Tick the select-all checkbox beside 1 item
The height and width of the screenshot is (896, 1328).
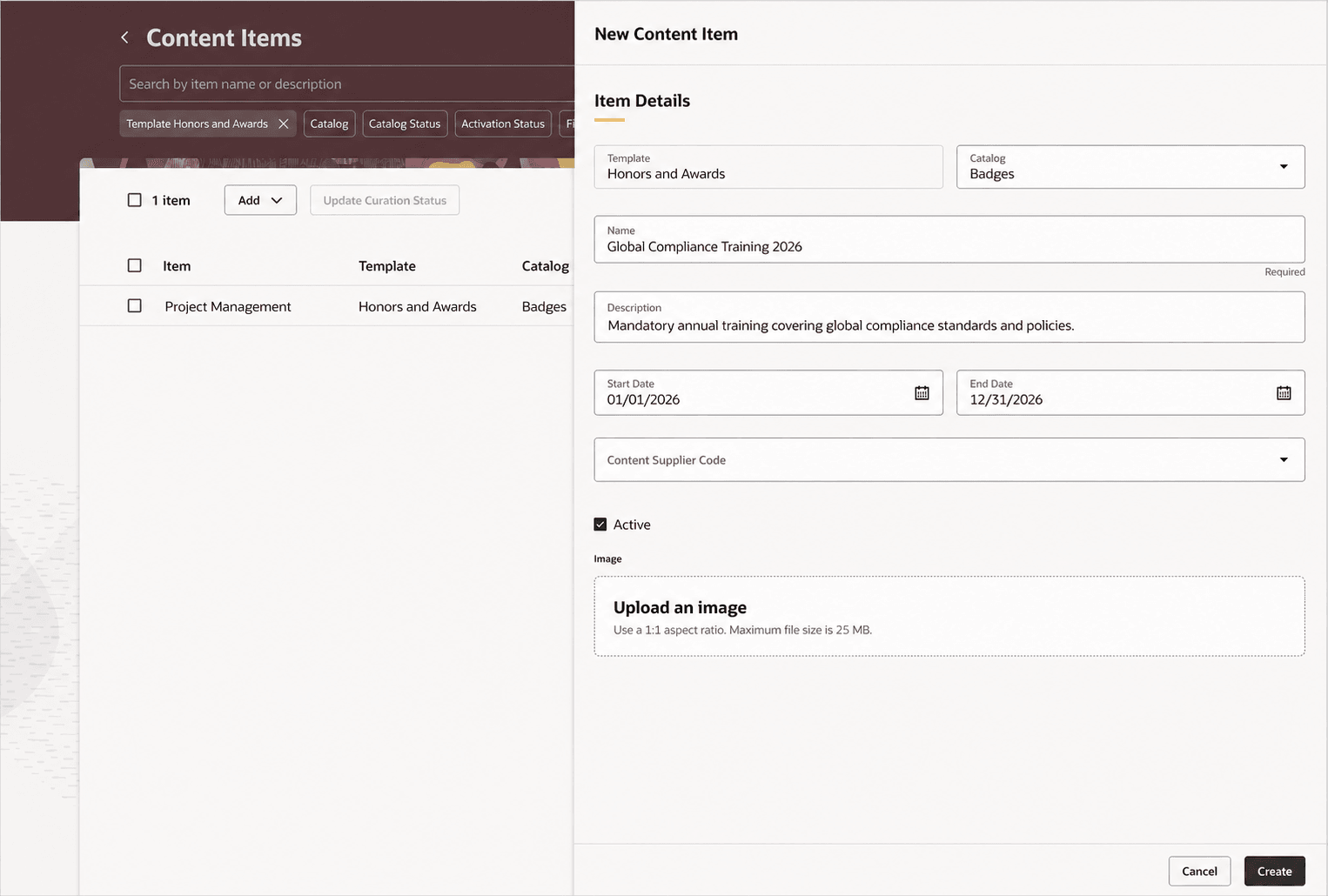pos(134,200)
